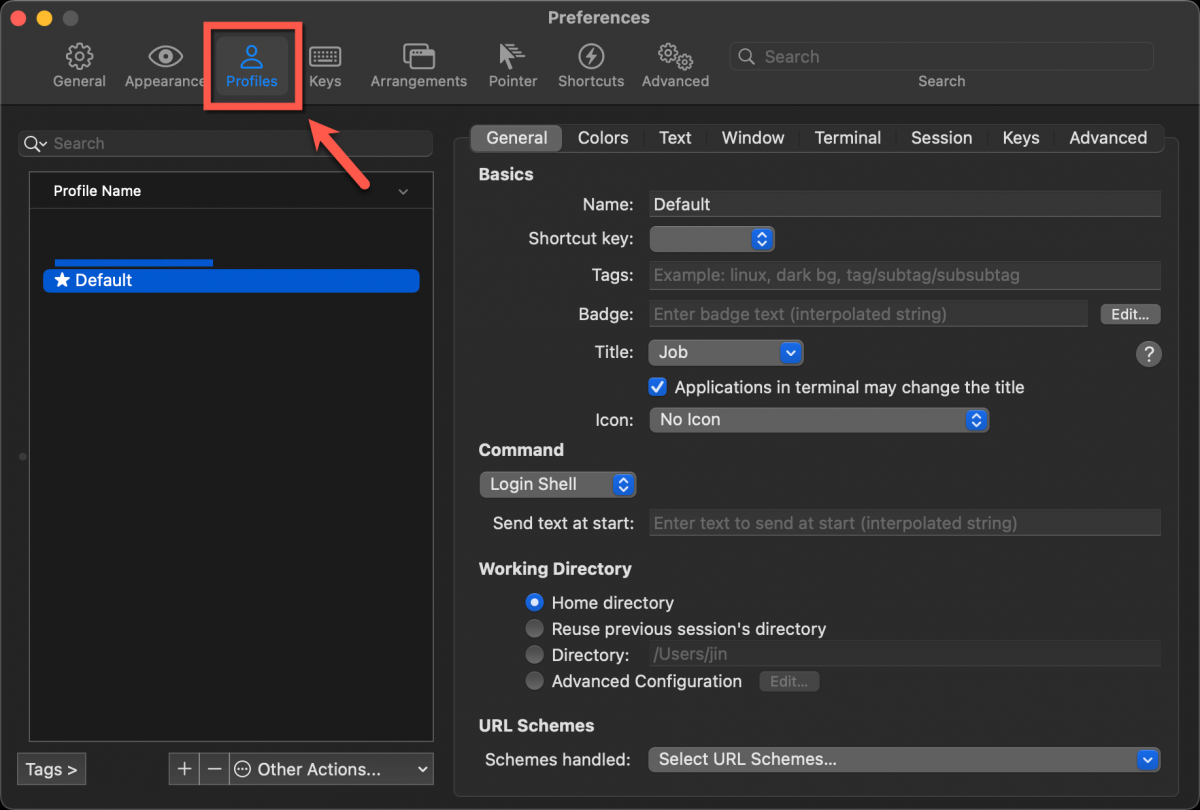The width and height of the screenshot is (1200, 810).
Task: Open the Arrangements window icon
Action: pyautogui.click(x=418, y=56)
